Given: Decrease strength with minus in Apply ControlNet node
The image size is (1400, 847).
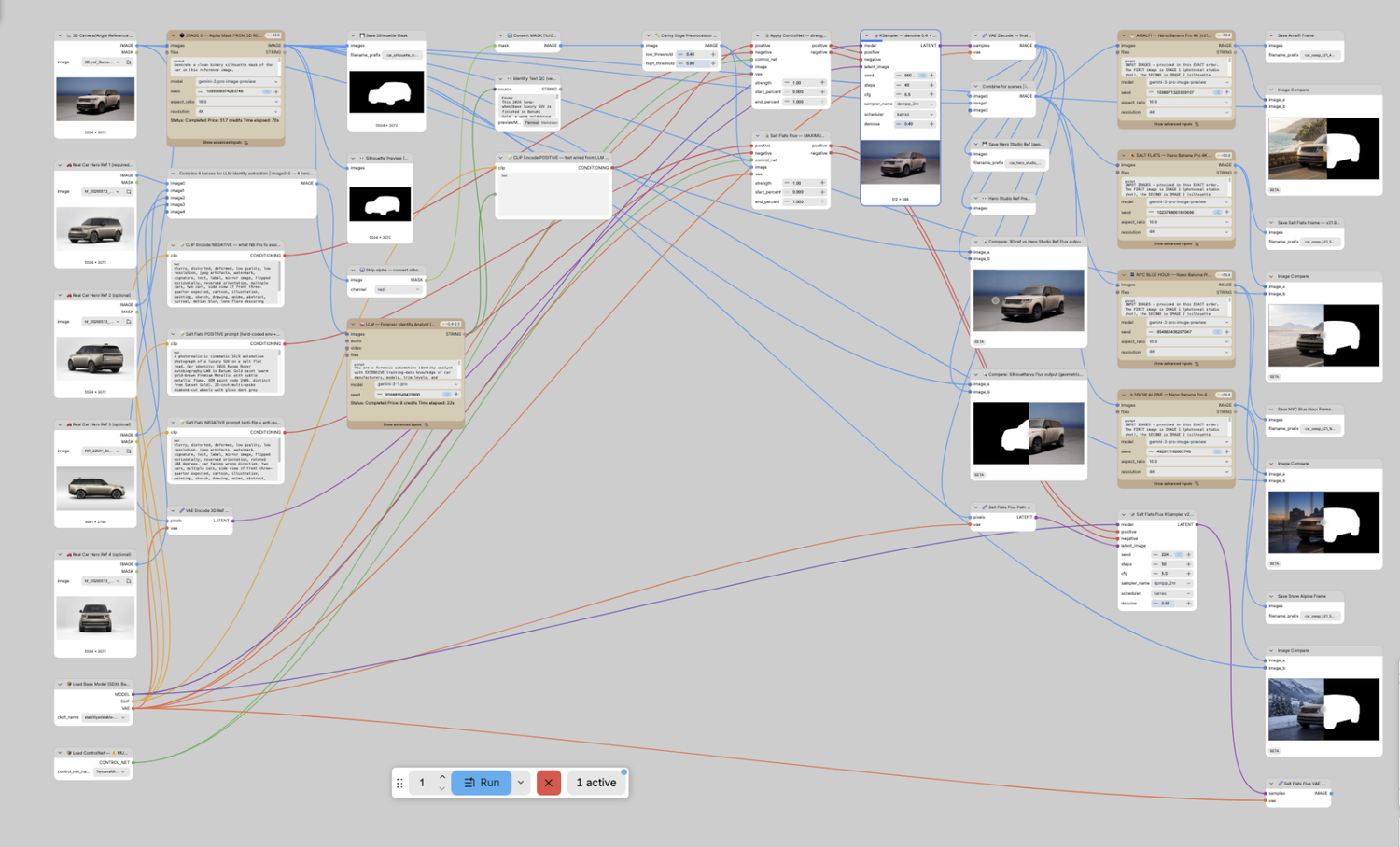Looking at the screenshot, I should coord(787,83).
